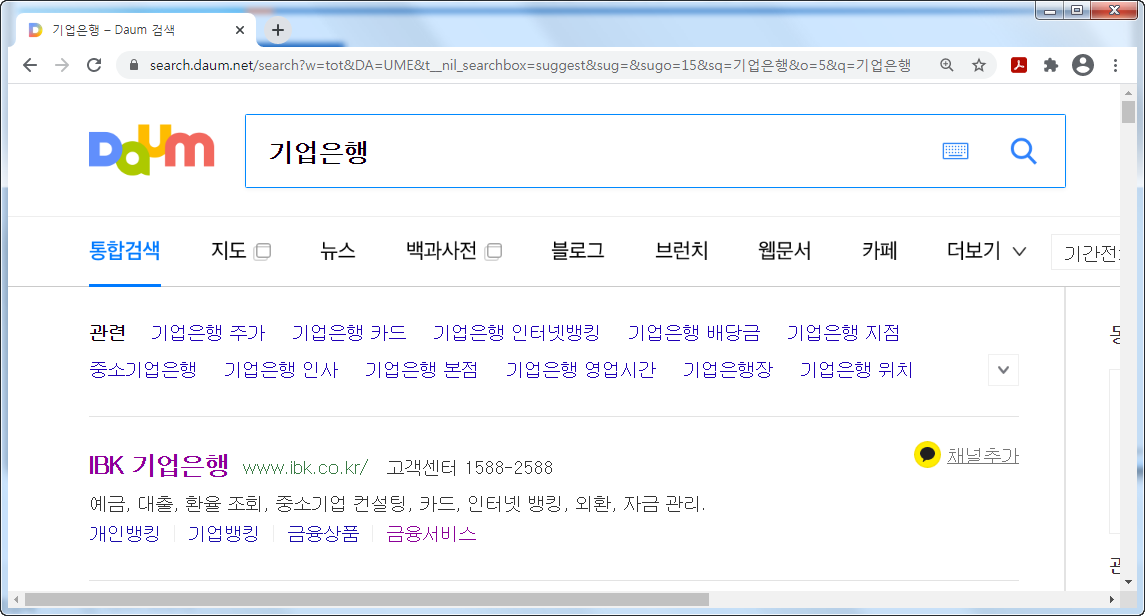Click related search 기업은행 인사

(x=281, y=370)
